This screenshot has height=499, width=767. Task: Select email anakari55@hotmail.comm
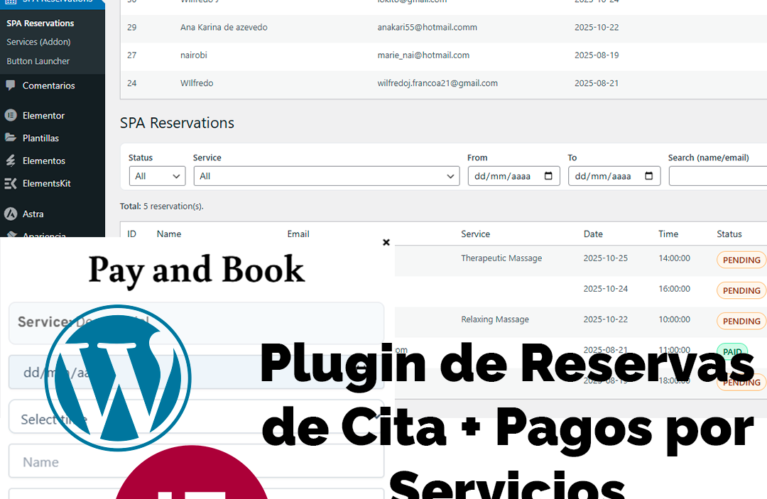[x=427, y=27]
